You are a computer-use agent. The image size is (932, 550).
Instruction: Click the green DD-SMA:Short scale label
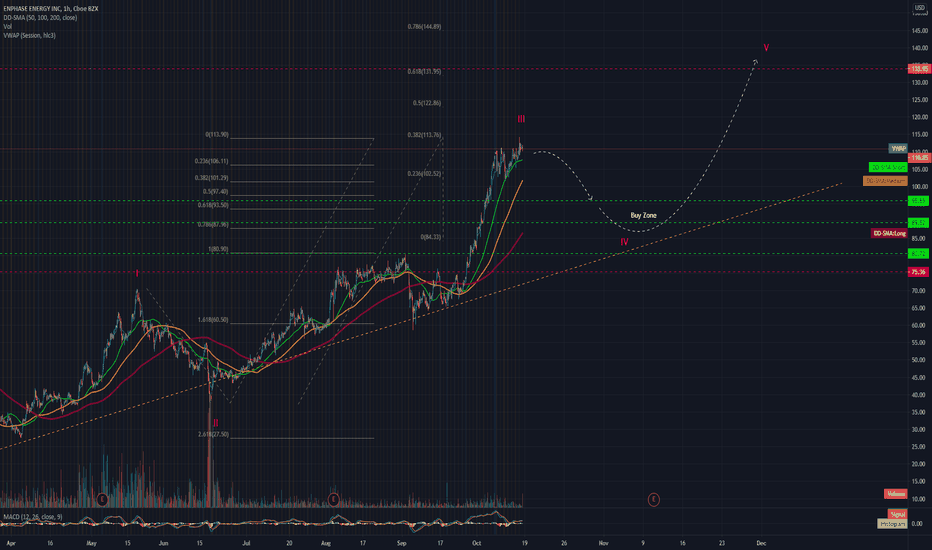click(888, 167)
